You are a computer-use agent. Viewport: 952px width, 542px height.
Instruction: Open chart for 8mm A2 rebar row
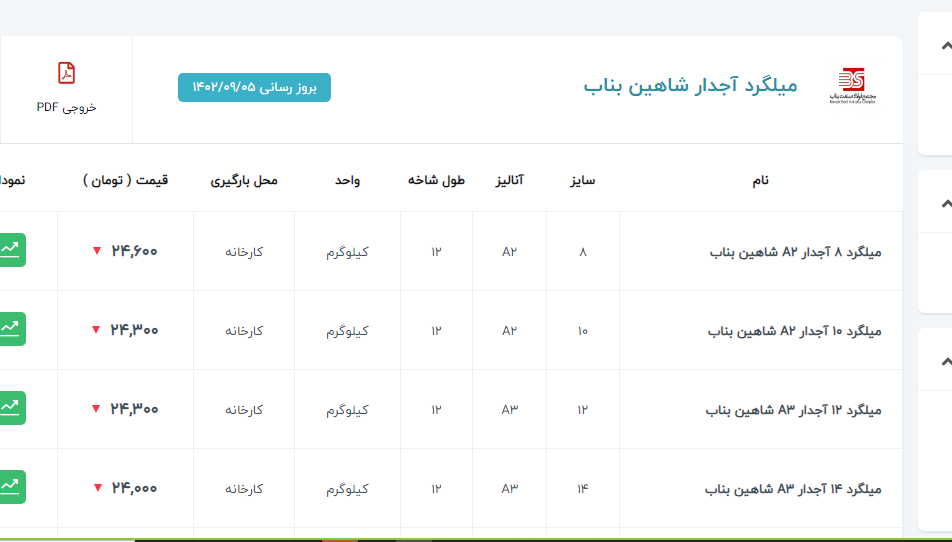click(x=12, y=250)
